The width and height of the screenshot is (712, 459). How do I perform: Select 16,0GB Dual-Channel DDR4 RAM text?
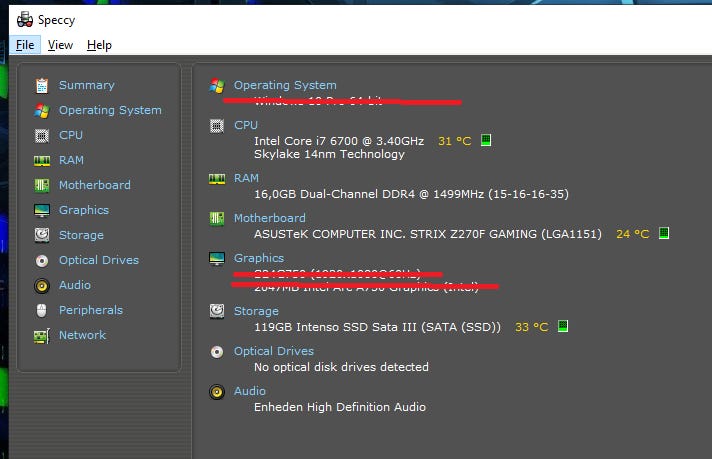[x=411, y=194]
